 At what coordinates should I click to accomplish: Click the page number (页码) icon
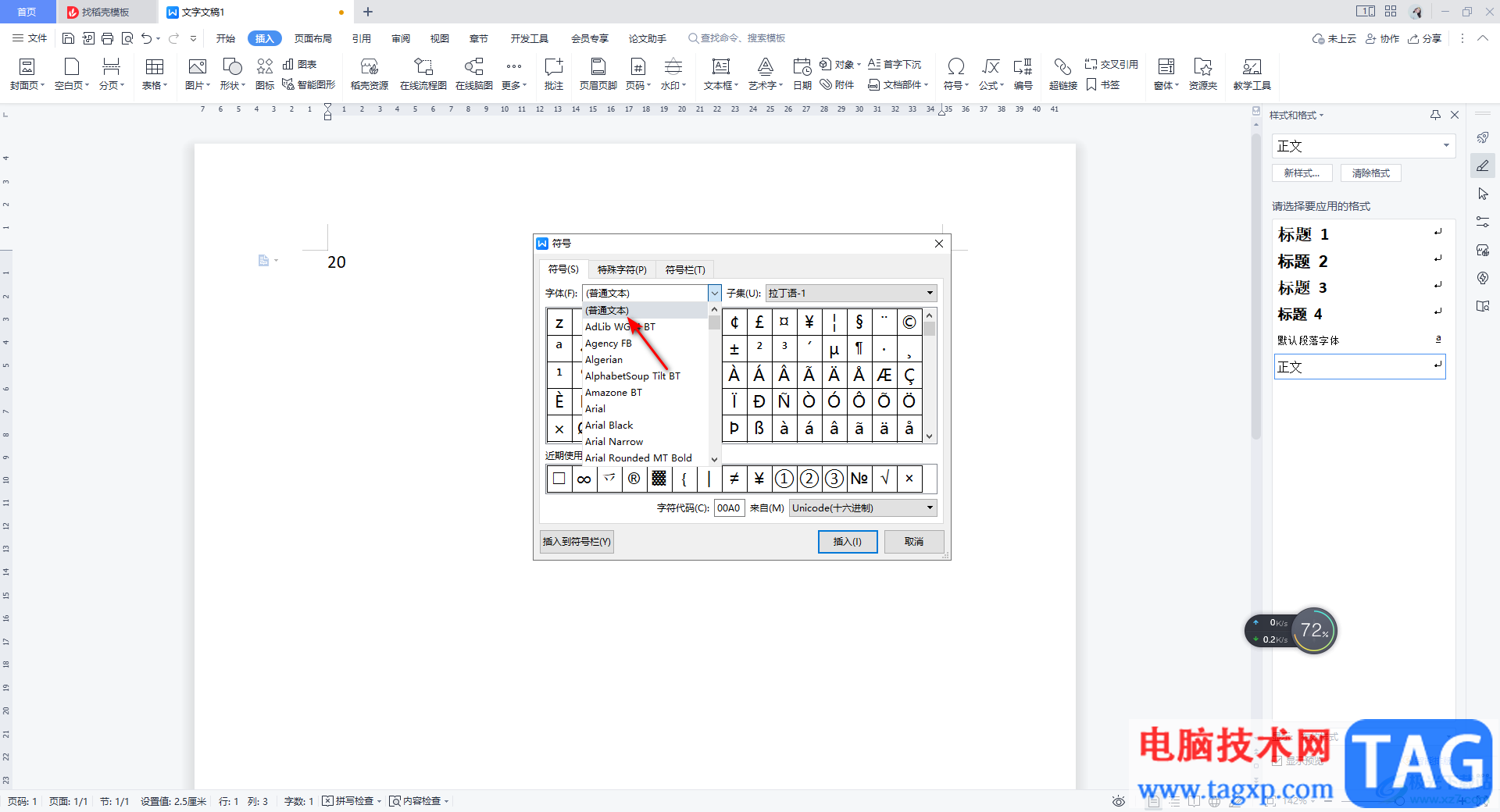pos(638,74)
